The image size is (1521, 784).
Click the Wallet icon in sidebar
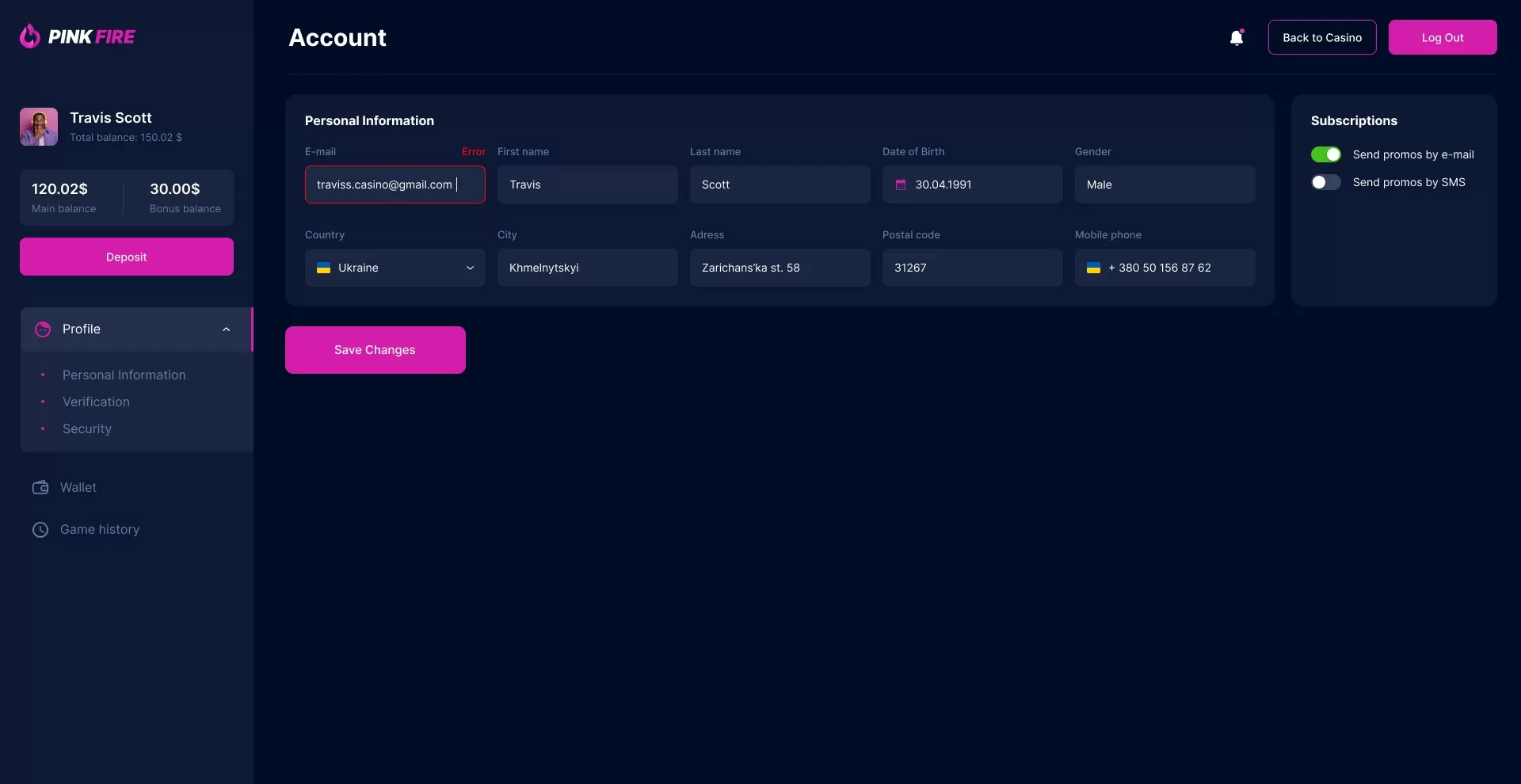(x=40, y=488)
